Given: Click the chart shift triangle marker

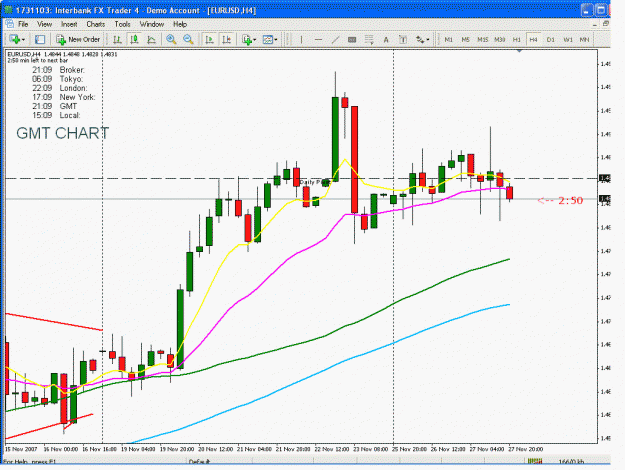Looking at the screenshot, I should [519, 51].
